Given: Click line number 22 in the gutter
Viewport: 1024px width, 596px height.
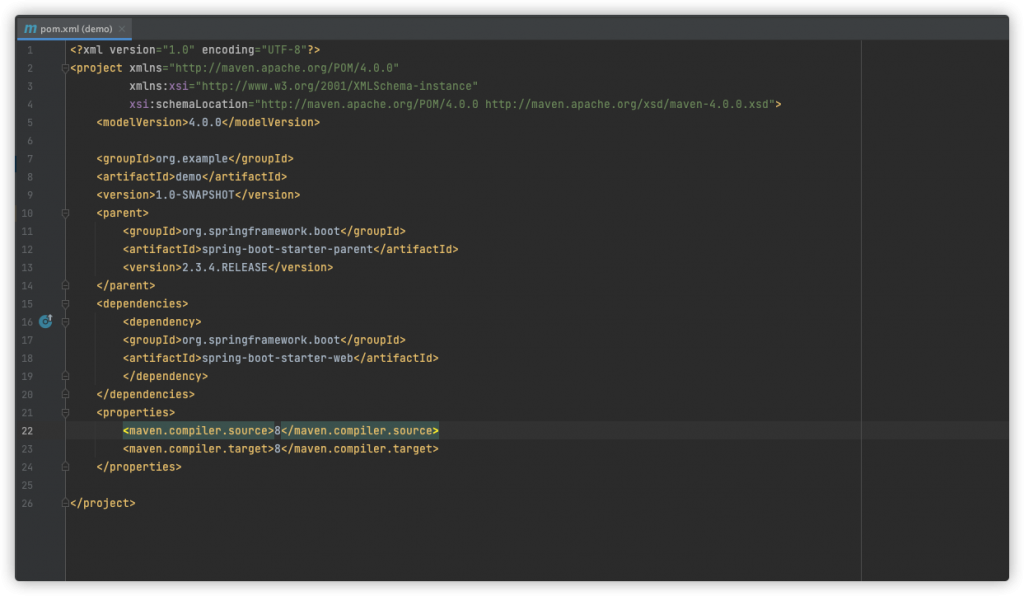Looking at the screenshot, I should pyautogui.click(x=27, y=431).
